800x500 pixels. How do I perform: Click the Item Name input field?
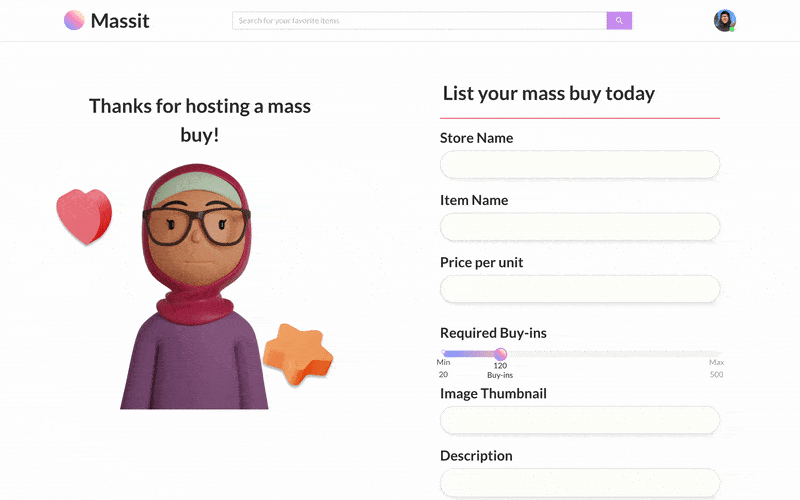580,227
